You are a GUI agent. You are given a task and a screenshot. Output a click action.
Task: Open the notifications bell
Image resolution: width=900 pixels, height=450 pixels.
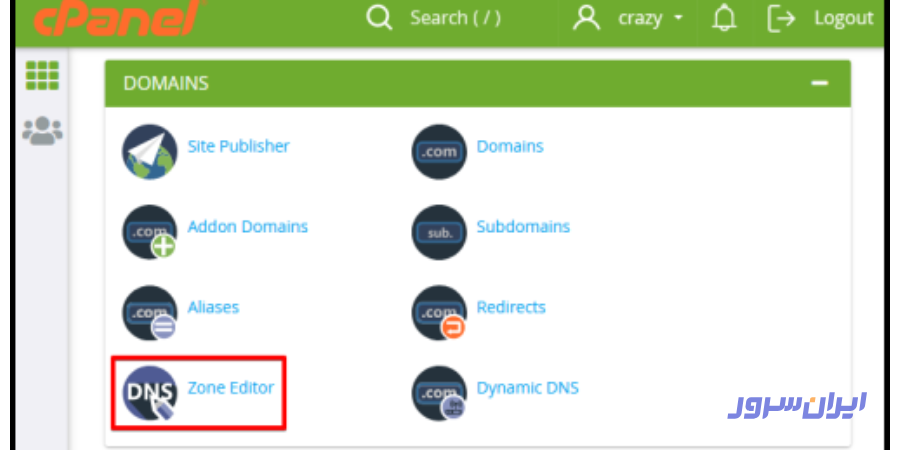point(723,18)
